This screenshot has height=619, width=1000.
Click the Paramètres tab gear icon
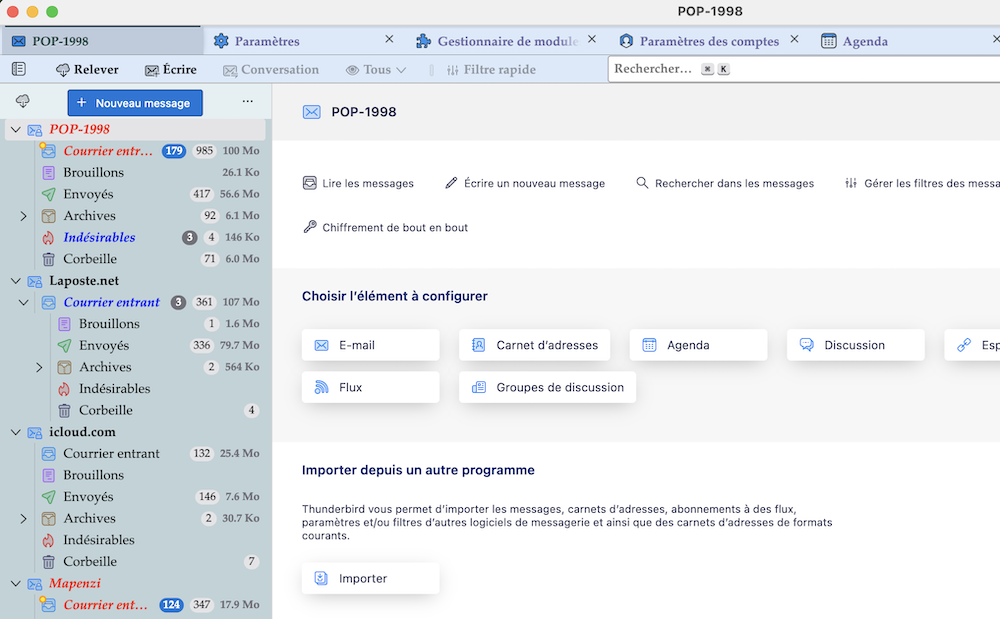[x=221, y=41]
